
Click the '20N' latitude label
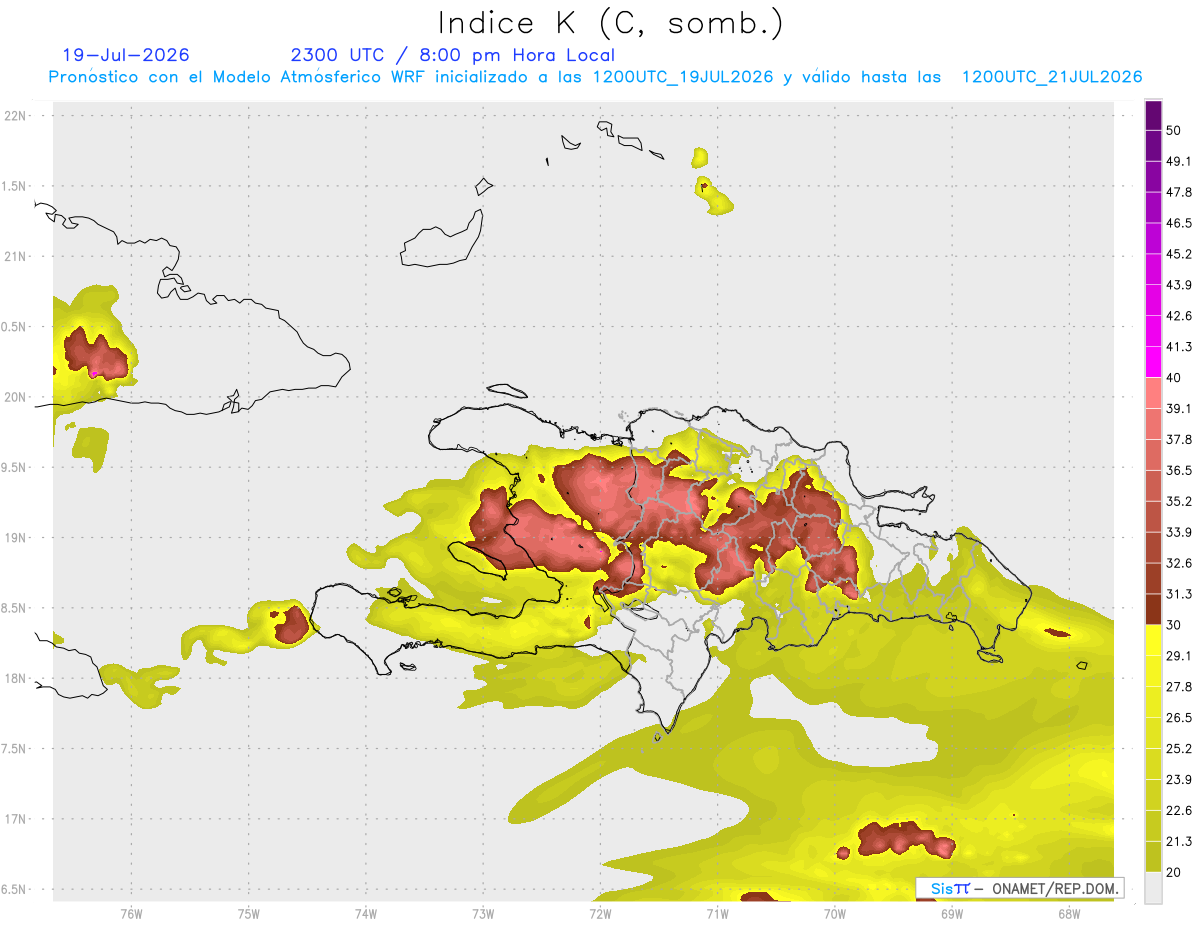pyautogui.click(x=15, y=397)
